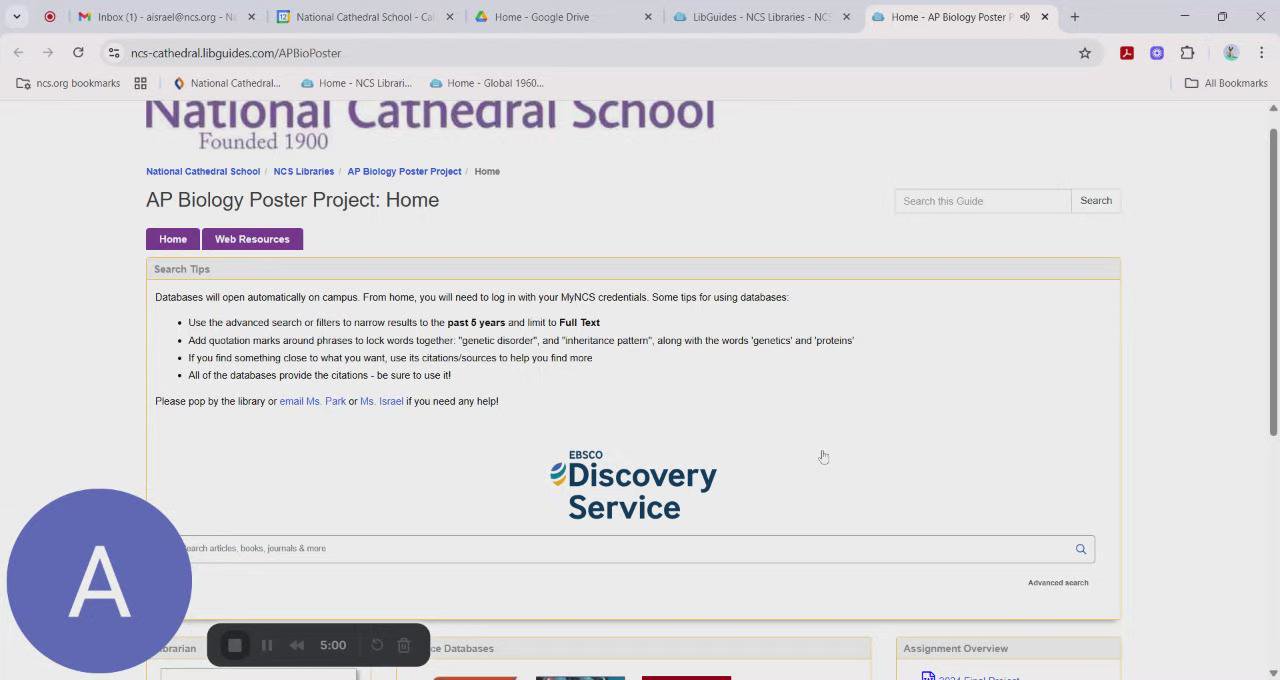Switch to the National Cathedral School calendar tab
Image resolution: width=1280 pixels, height=680 pixels.
(x=363, y=17)
